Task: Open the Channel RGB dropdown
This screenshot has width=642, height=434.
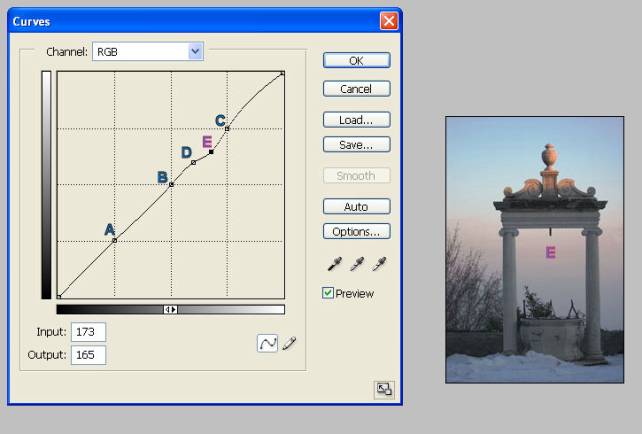Action: [148, 52]
